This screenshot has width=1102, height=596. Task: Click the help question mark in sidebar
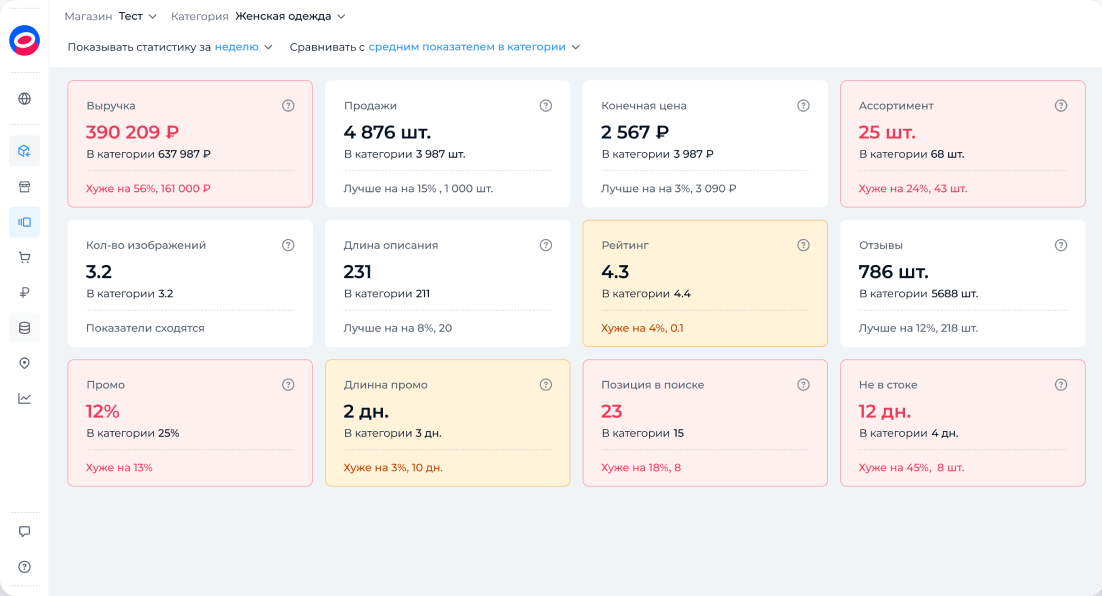[x=24, y=567]
